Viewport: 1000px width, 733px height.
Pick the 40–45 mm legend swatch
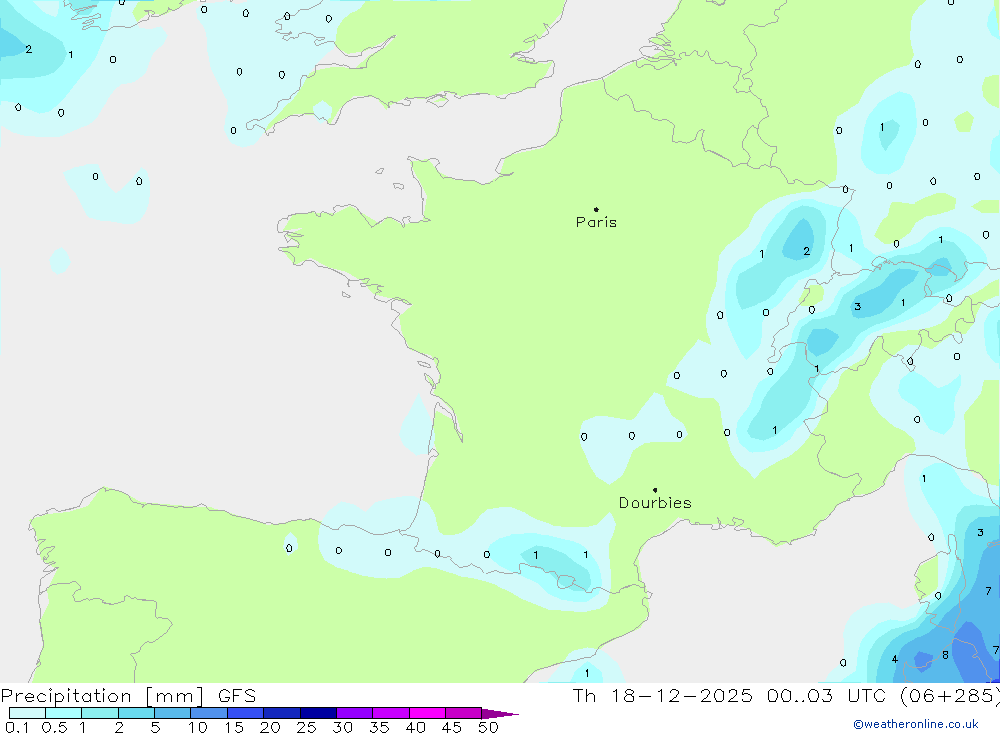(427, 713)
